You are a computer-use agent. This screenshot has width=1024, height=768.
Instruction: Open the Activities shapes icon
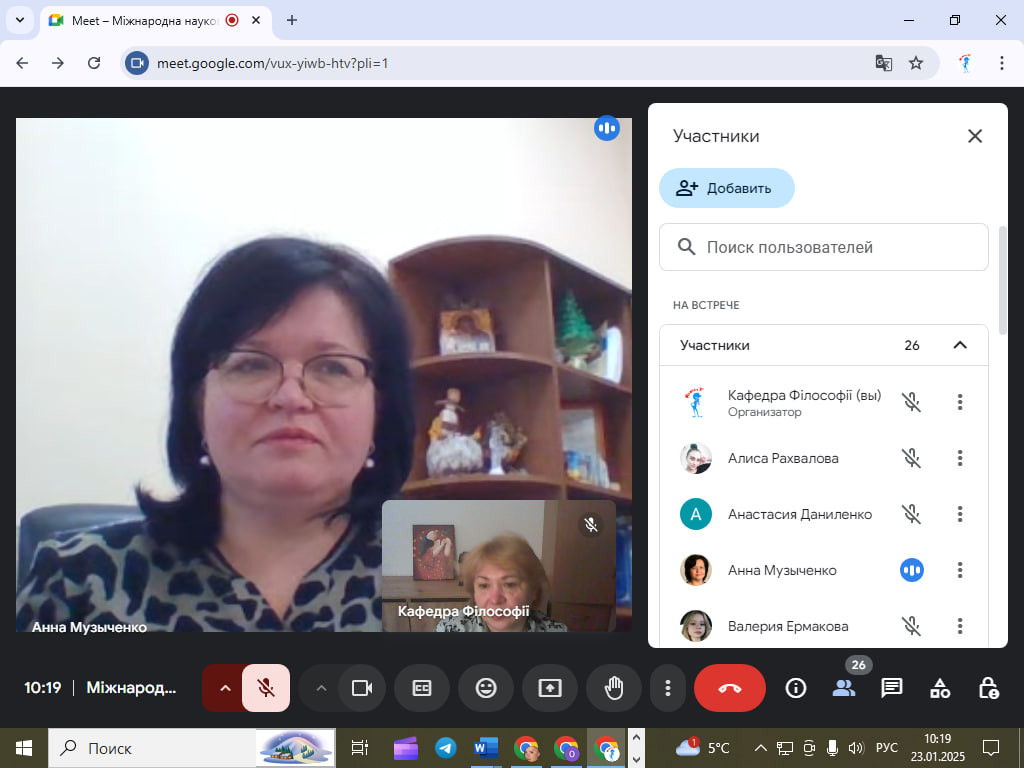coord(940,688)
